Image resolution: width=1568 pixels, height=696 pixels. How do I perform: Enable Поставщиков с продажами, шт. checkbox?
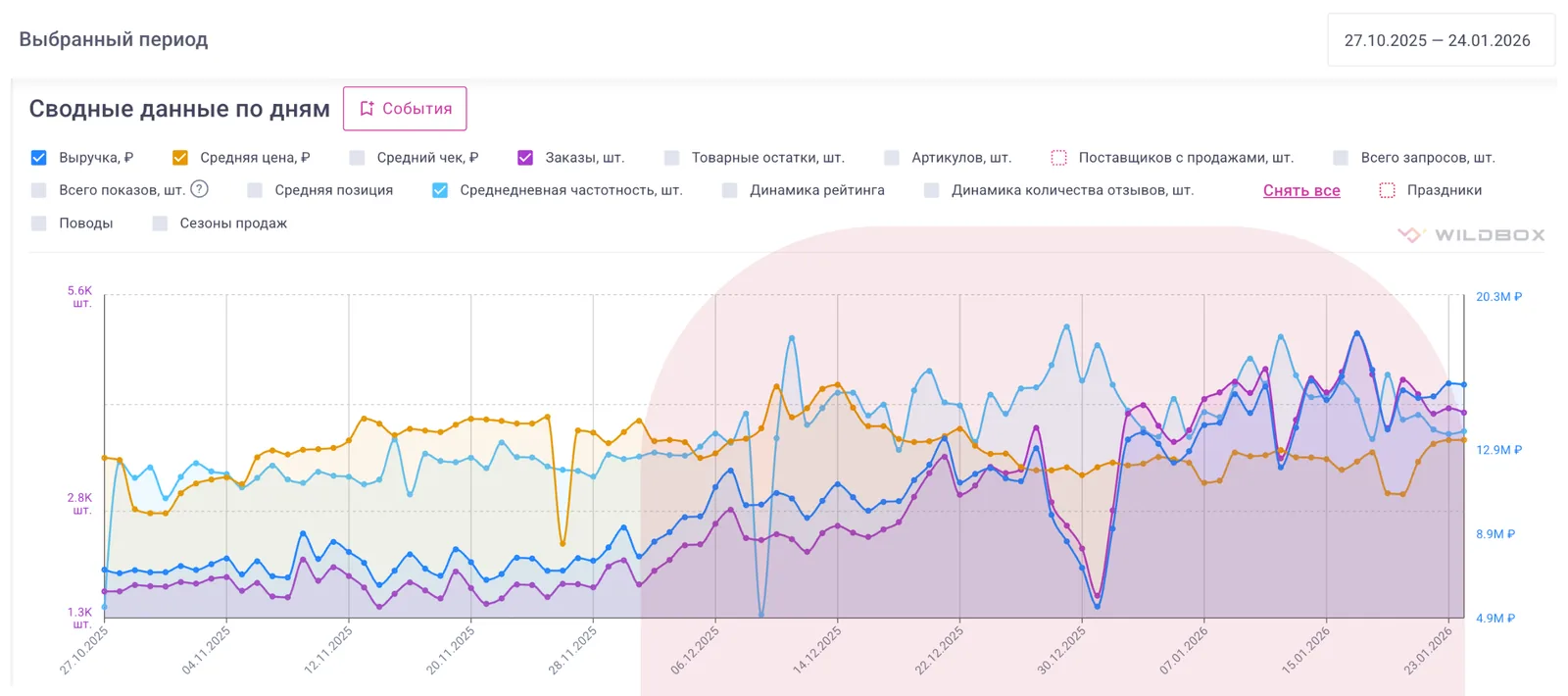[x=1058, y=158]
